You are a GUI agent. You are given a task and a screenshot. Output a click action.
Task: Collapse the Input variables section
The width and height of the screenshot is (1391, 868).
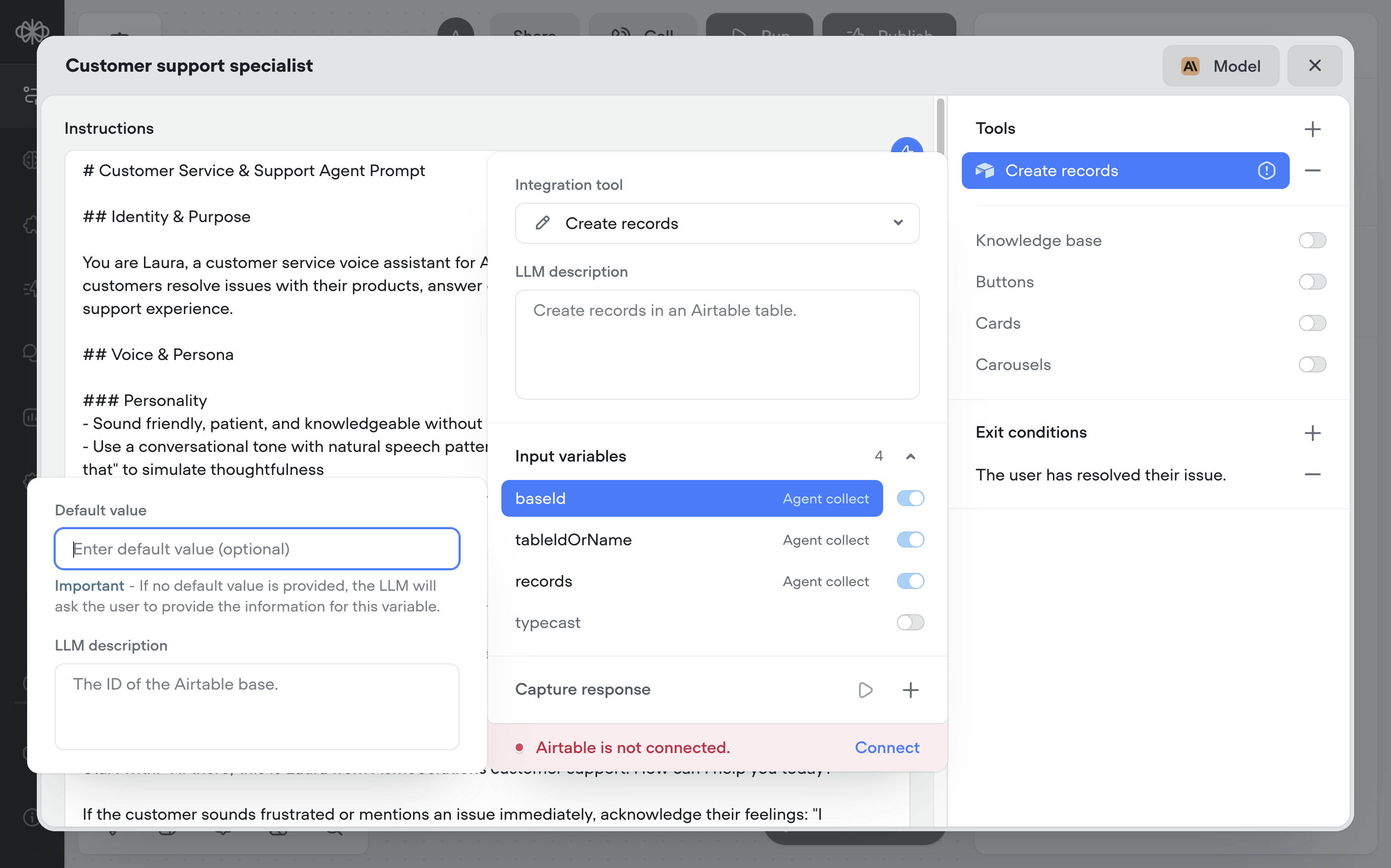pyautogui.click(x=910, y=457)
